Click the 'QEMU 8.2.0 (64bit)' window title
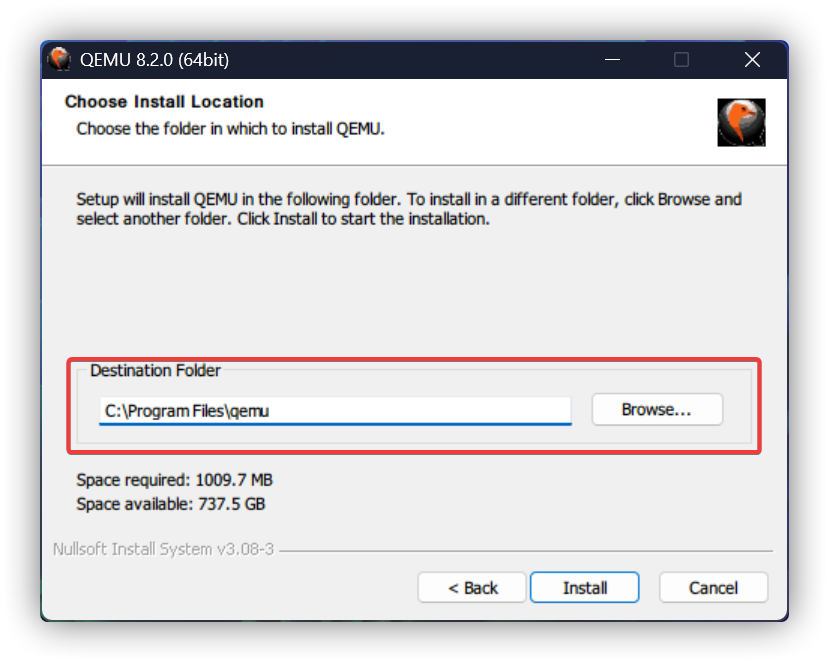This screenshot has height=662, width=829. 154,60
